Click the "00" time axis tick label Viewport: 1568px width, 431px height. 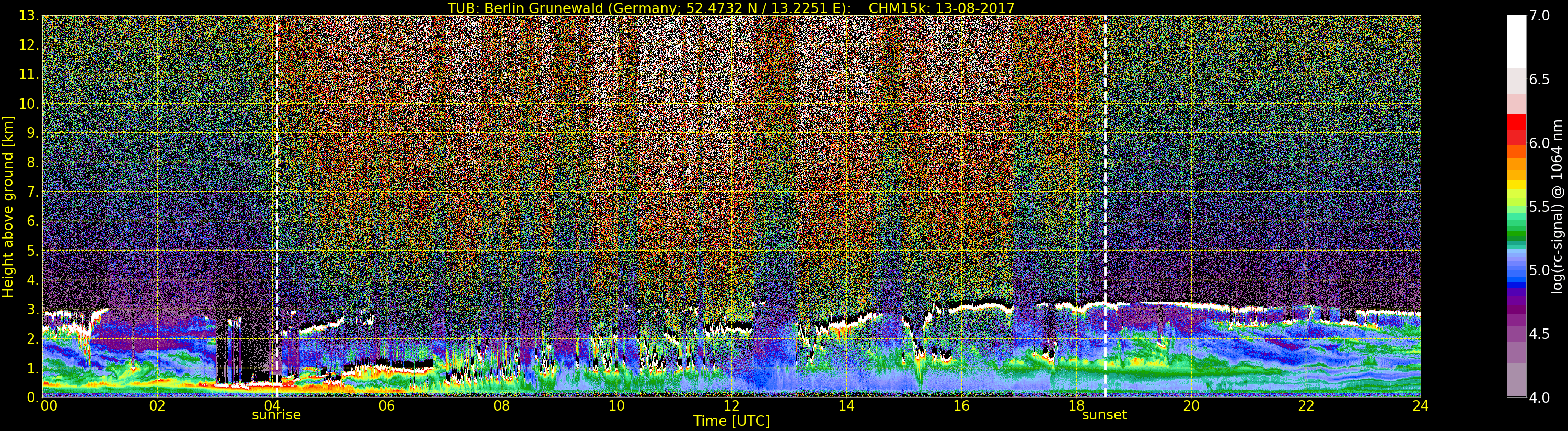(x=49, y=406)
